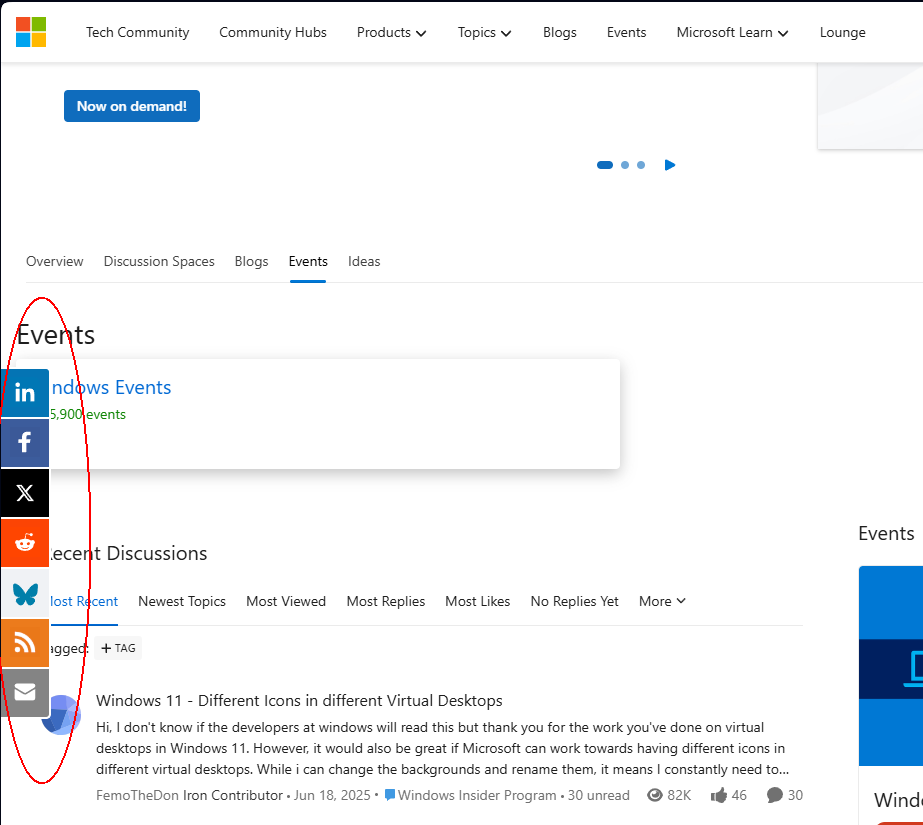Image resolution: width=923 pixels, height=825 pixels.
Task: Sort discussions by Most Likes
Action: [x=477, y=601]
